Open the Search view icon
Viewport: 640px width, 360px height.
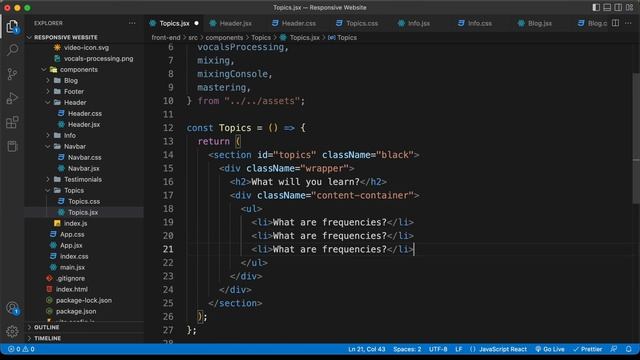[x=12, y=50]
